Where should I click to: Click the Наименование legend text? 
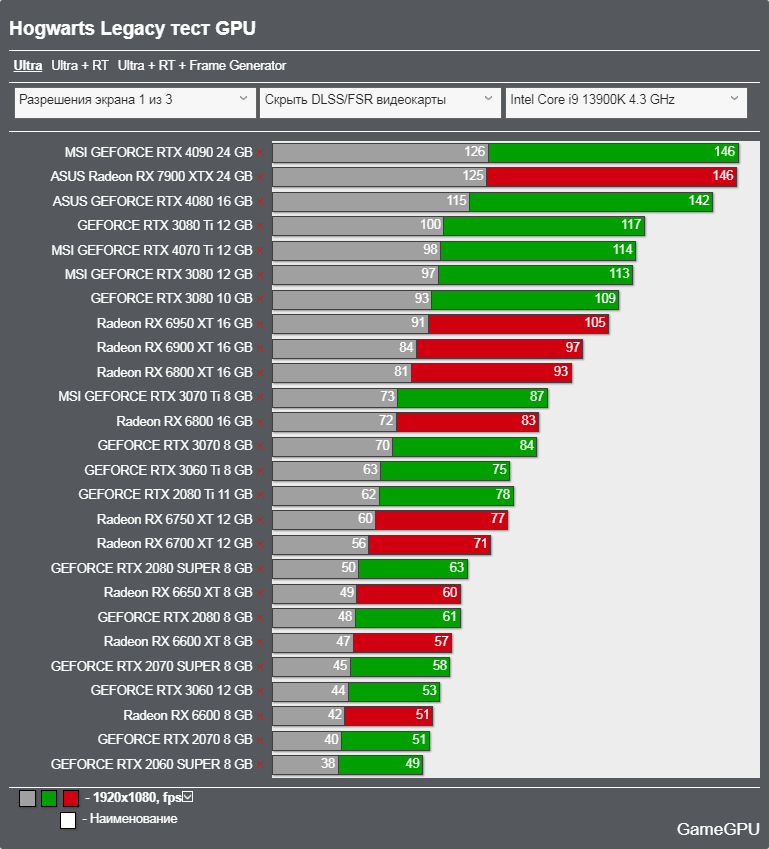(133, 819)
